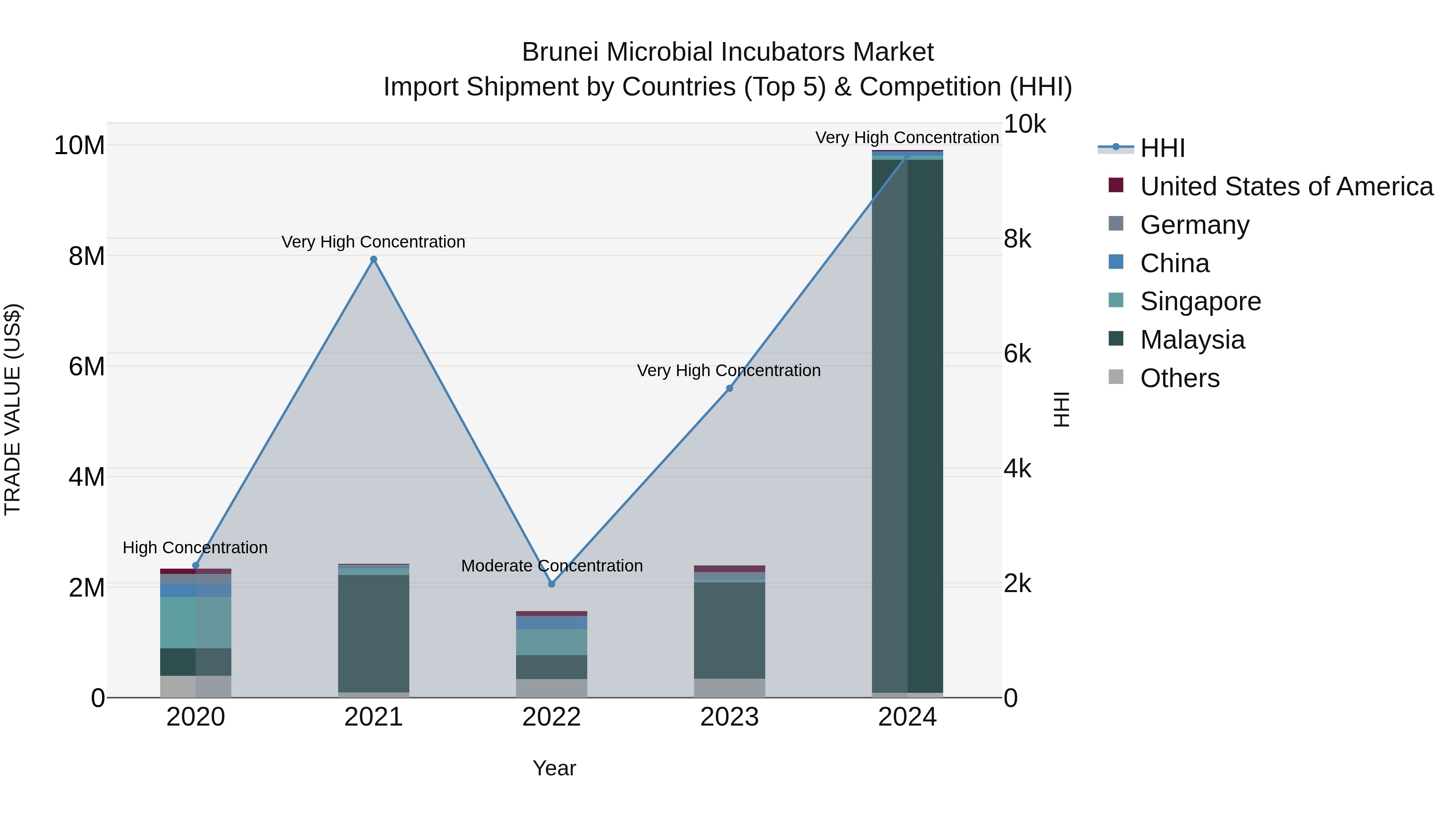This screenshot has width=1456, height=819.
Task: Click the 'Year' x-axis title
Action: 554,769
